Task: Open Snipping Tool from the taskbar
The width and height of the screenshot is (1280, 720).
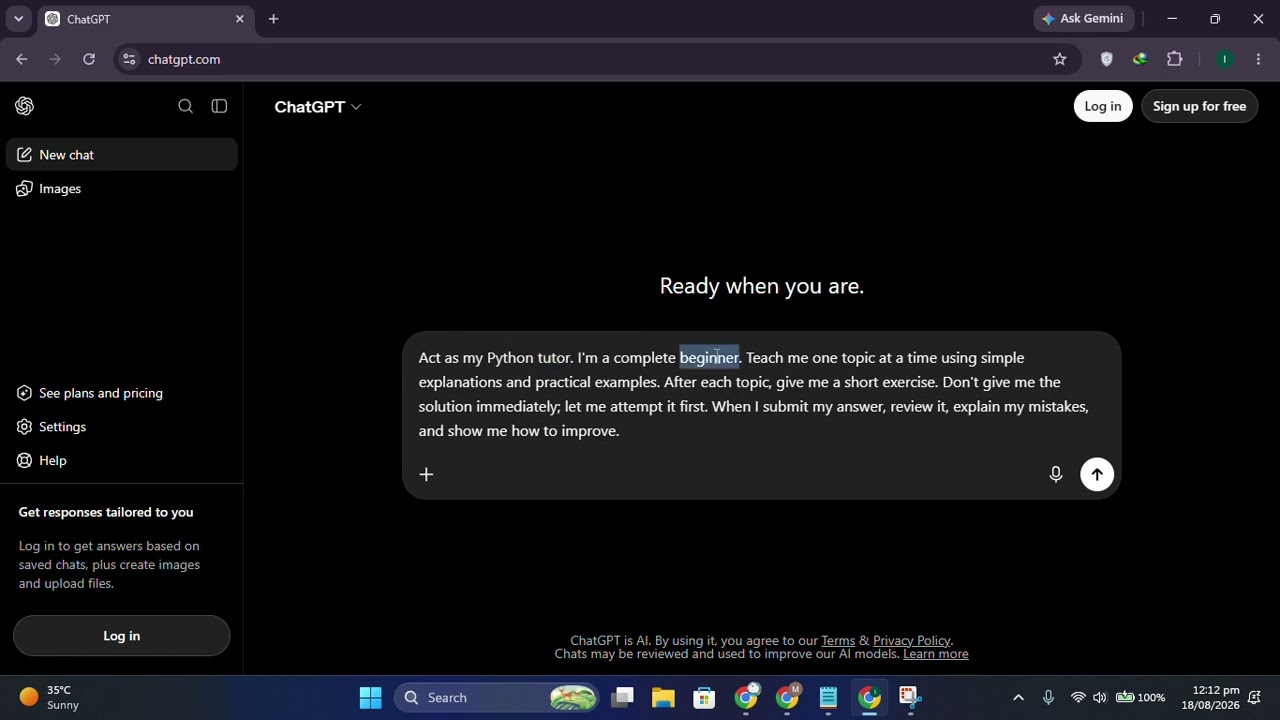Action: point(909,698)
